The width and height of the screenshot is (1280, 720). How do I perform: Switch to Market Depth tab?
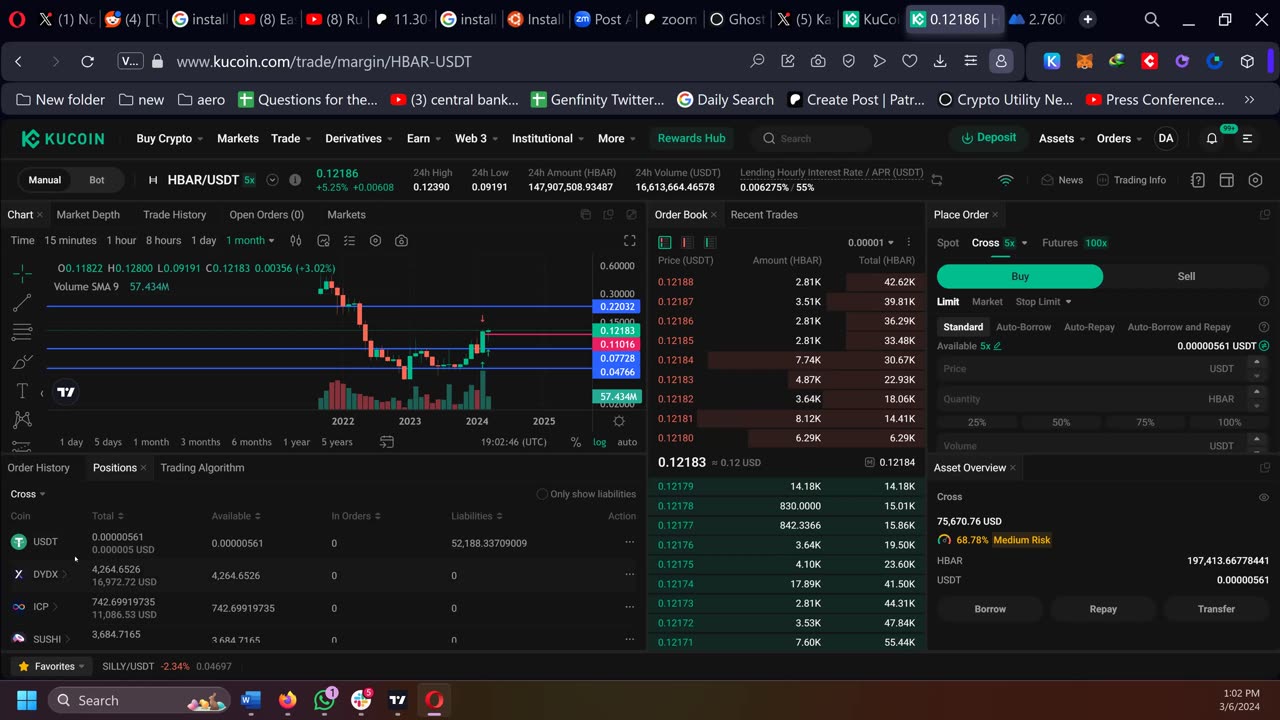(88, 215)
